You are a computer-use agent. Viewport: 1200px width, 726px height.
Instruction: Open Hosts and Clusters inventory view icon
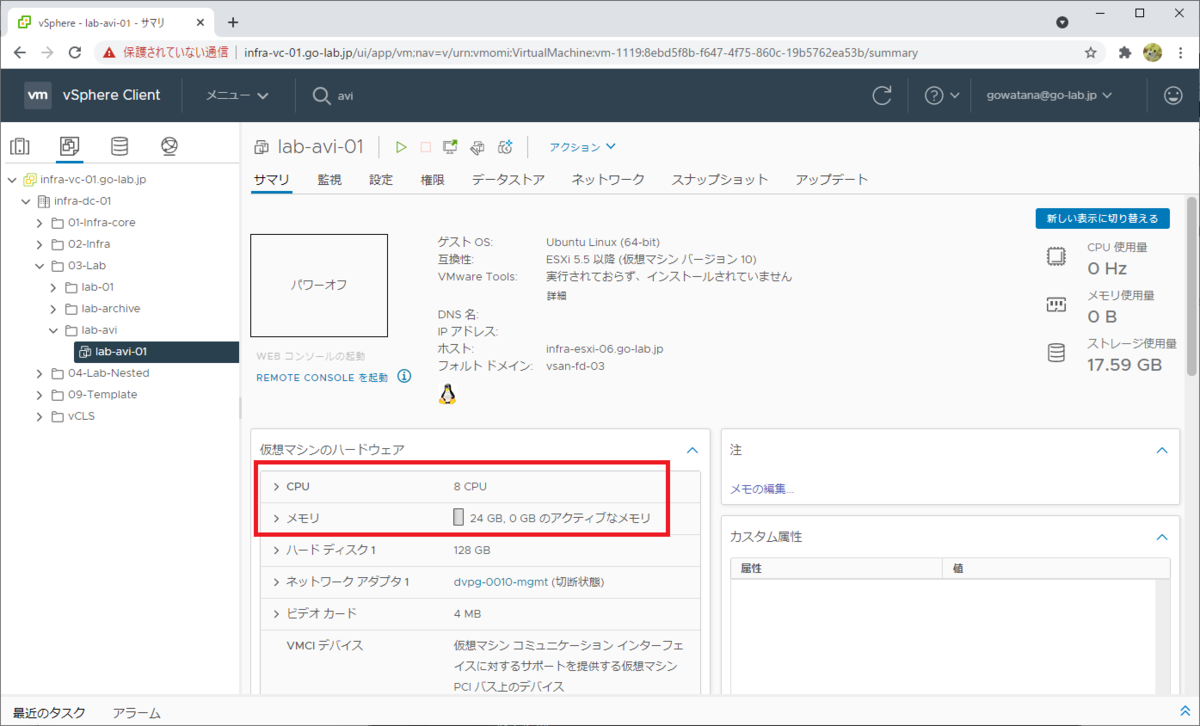(x=20, y=147)
